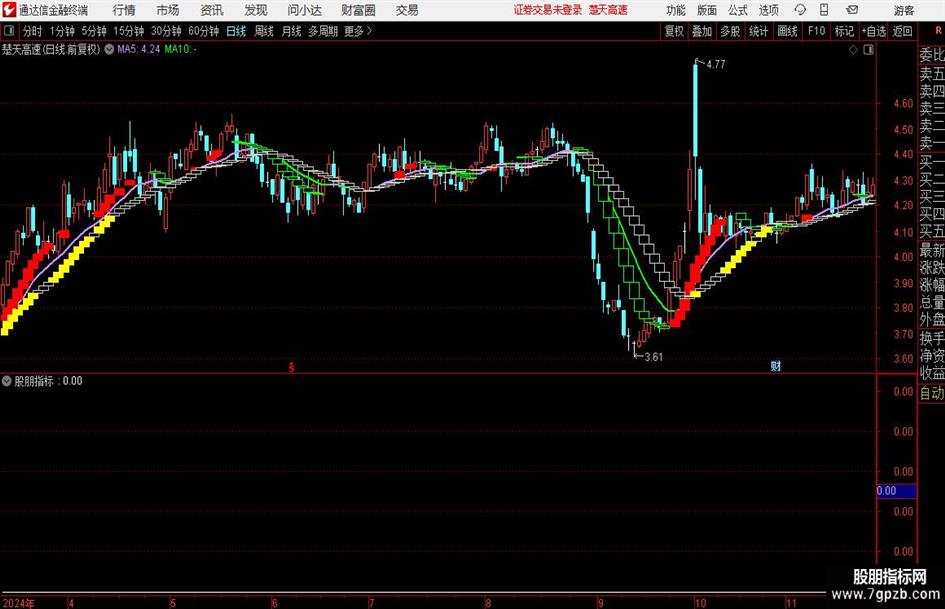Click the blue 财 financial report marker
Screen dimensions: 945x609
coord(776,366)
